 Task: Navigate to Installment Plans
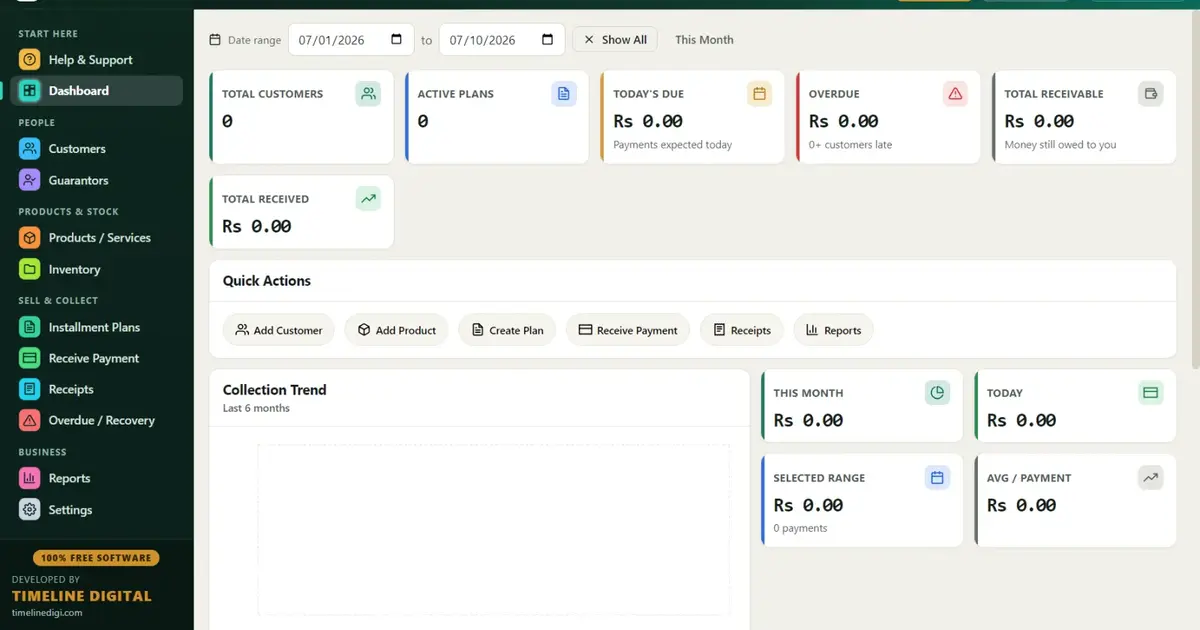coord(96,327)
